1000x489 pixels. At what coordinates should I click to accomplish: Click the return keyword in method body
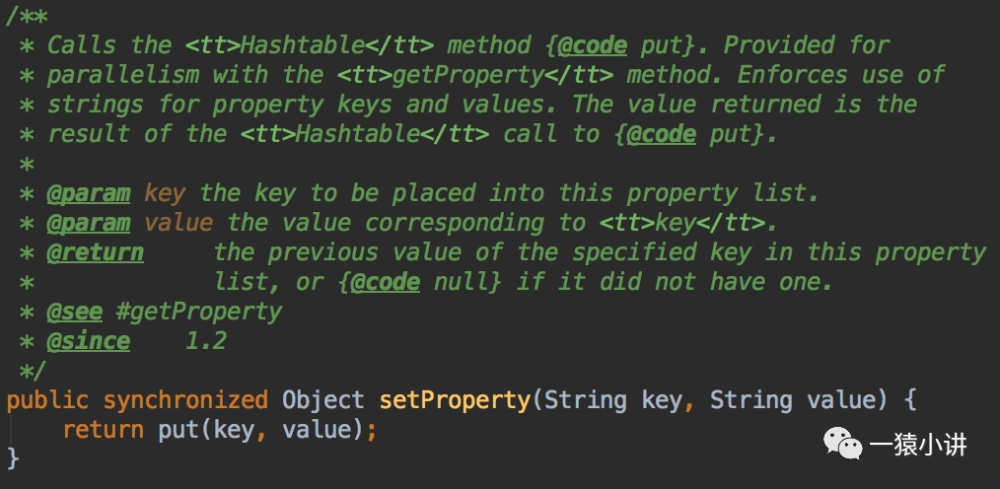pyautogui.click(x=102, y=431)
